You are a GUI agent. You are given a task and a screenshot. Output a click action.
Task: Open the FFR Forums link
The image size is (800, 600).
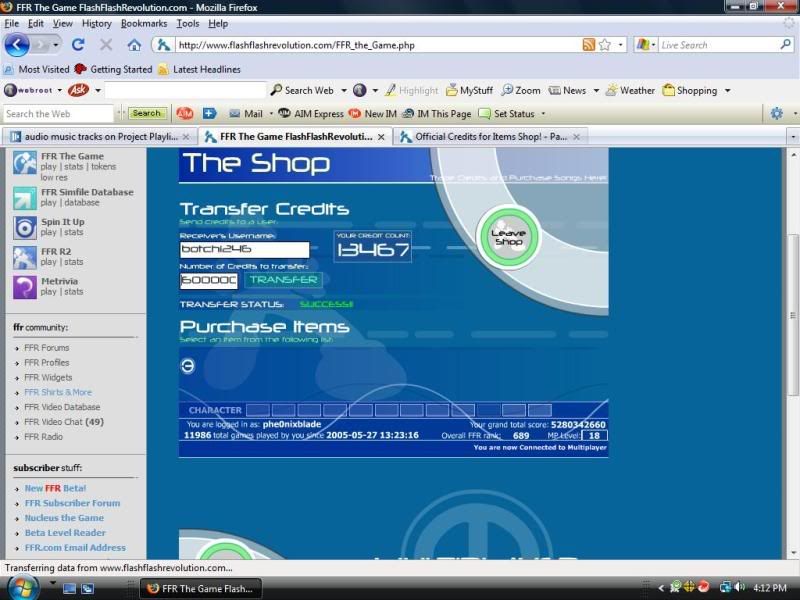47,348
